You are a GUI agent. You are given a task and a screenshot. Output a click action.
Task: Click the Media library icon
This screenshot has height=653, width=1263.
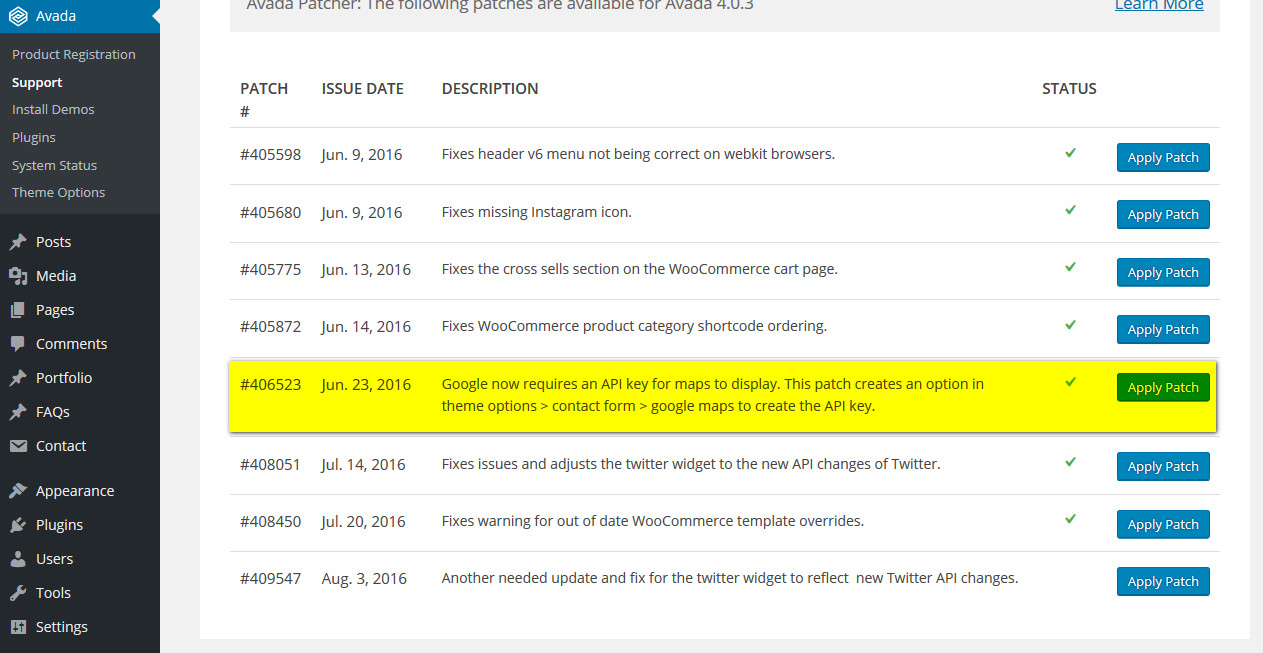(18, 276)
